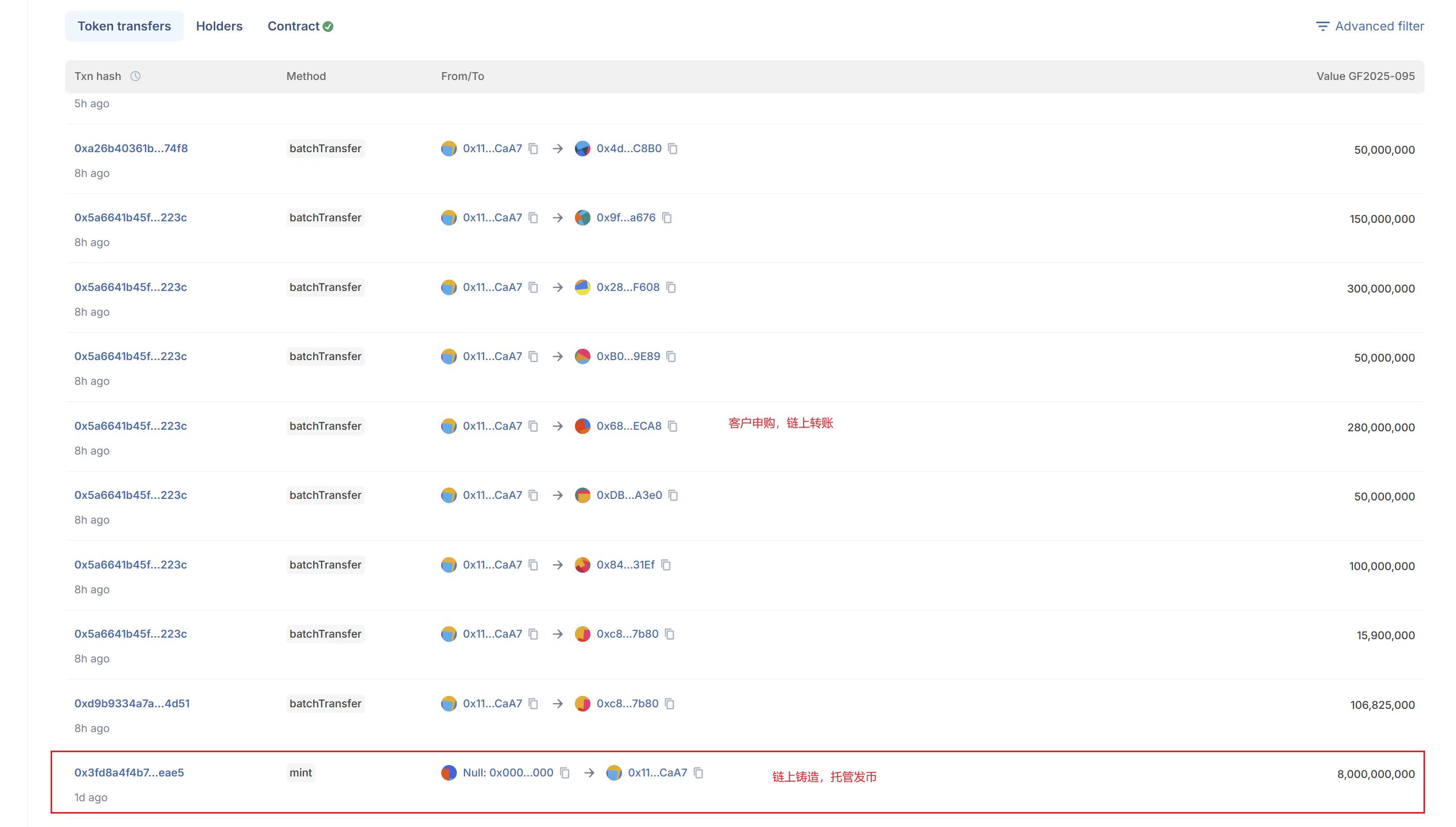Open transaction 0xa26b40361b...74f8
Viewport: 1456px width, 827px height.
click(x=131, y=148)
